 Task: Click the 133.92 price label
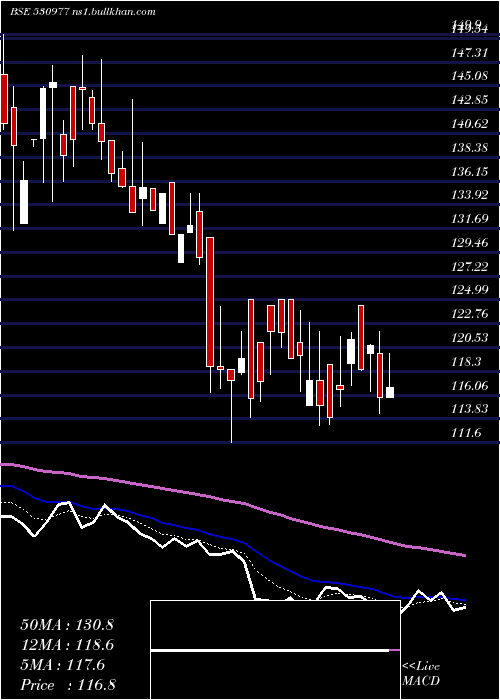[x=469, y=195]
